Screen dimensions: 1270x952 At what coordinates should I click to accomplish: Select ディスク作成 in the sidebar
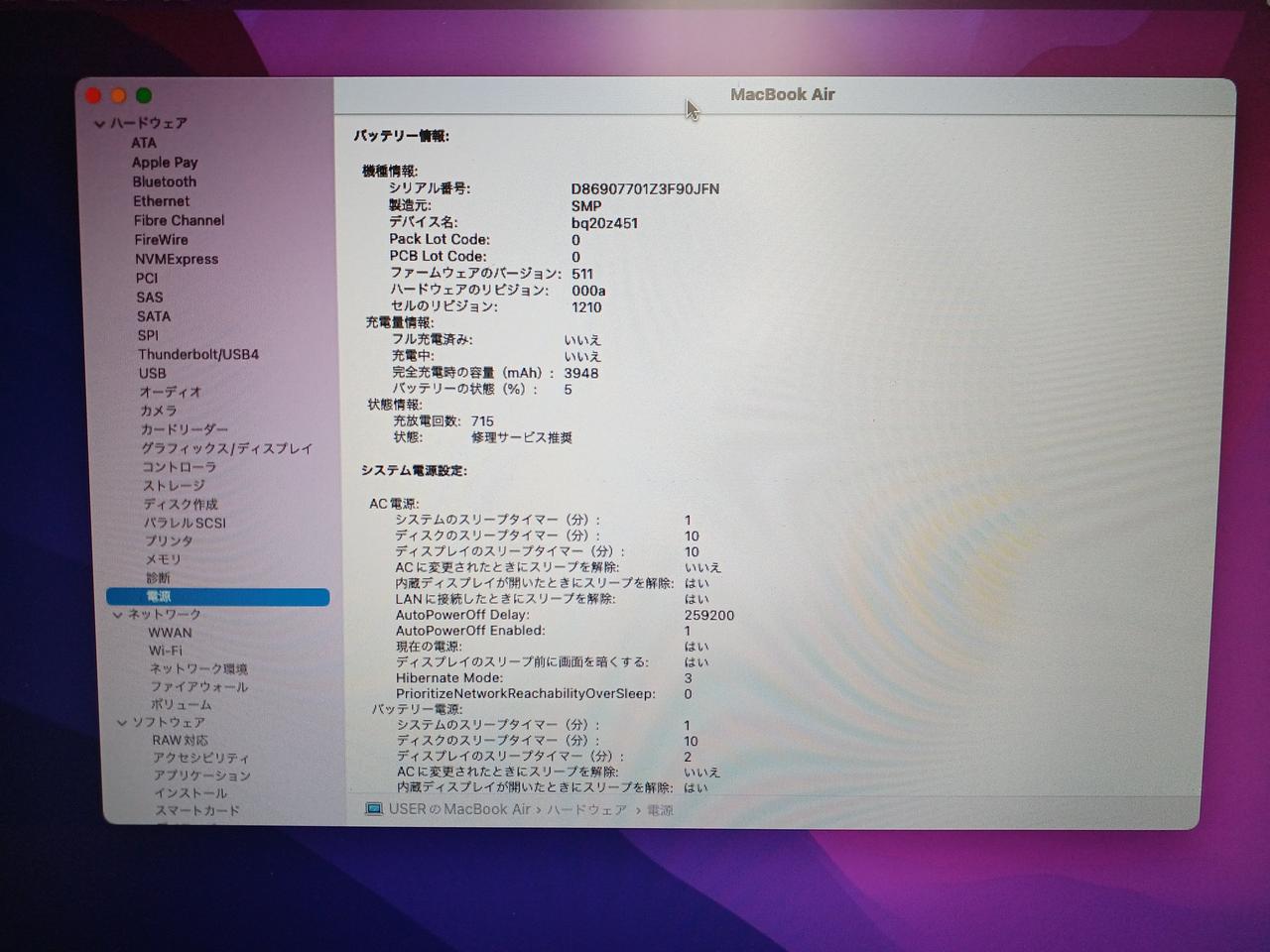(x=181, y=504)
